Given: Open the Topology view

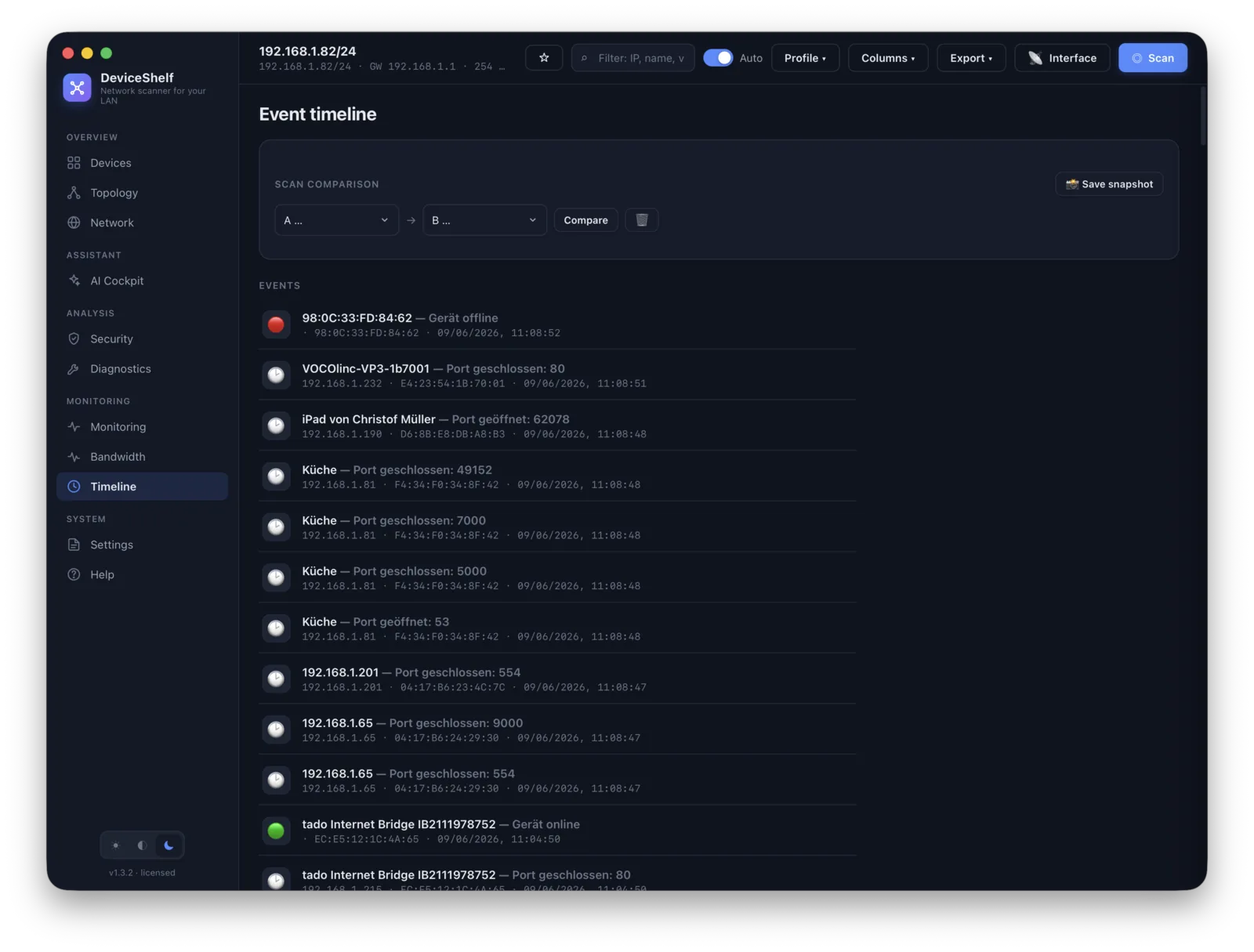Looking at the screenshot, I should point(142,193).
